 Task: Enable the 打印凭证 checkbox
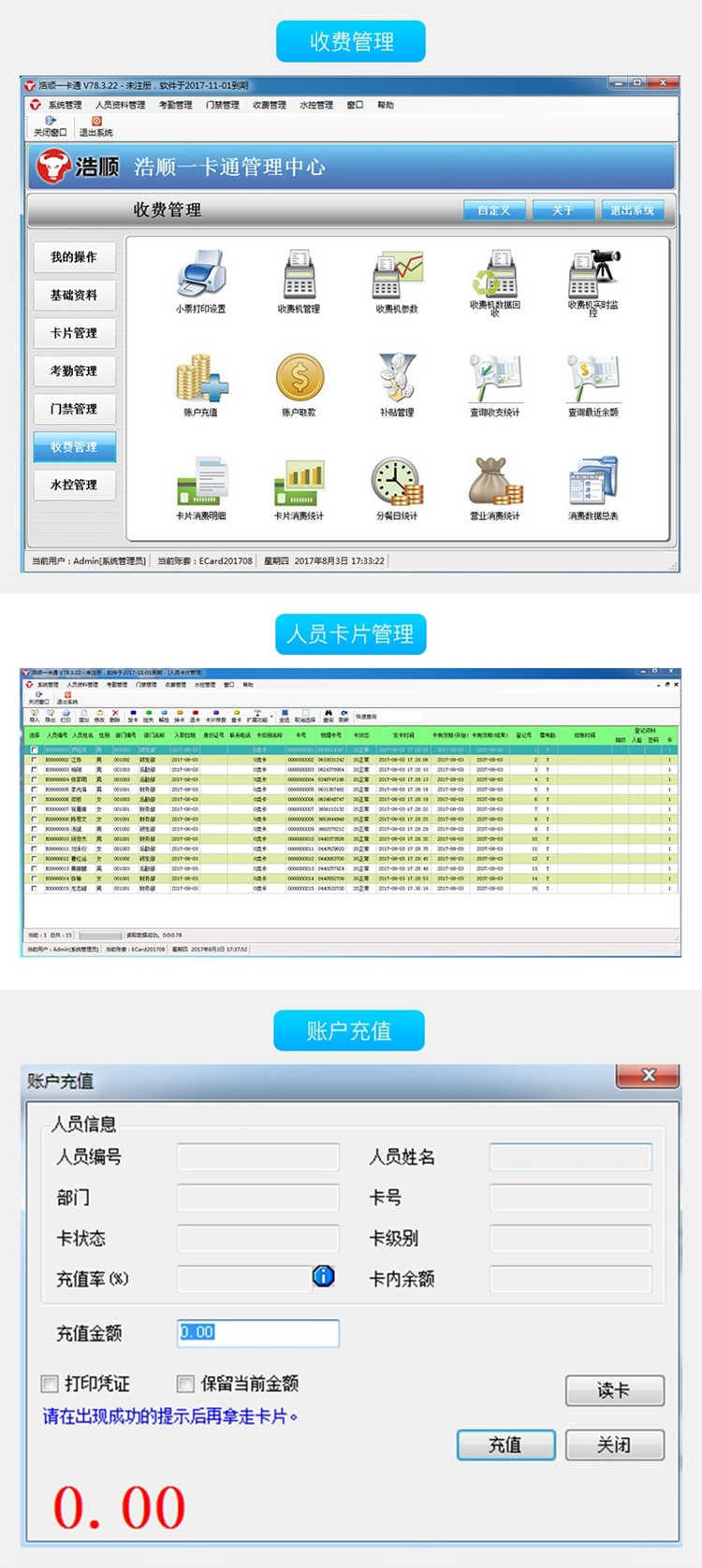click(x=50, y=1384)
